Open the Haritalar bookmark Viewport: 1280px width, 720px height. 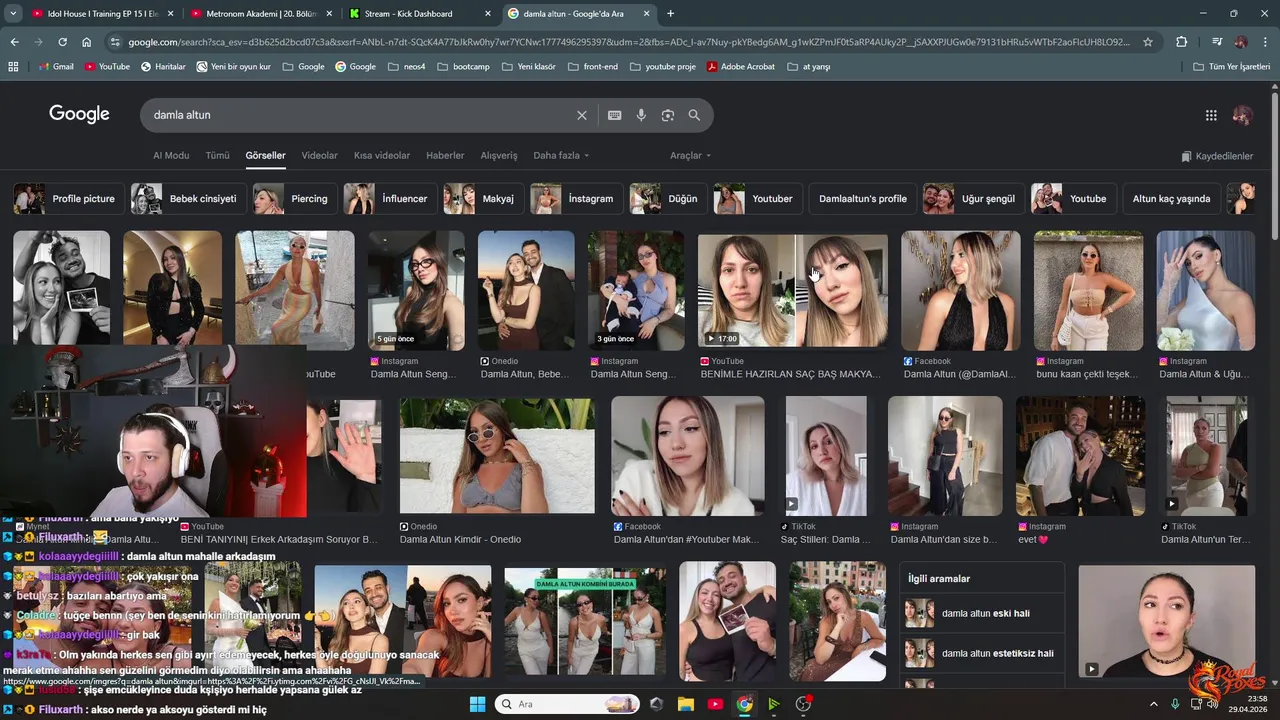click(163, 66)
